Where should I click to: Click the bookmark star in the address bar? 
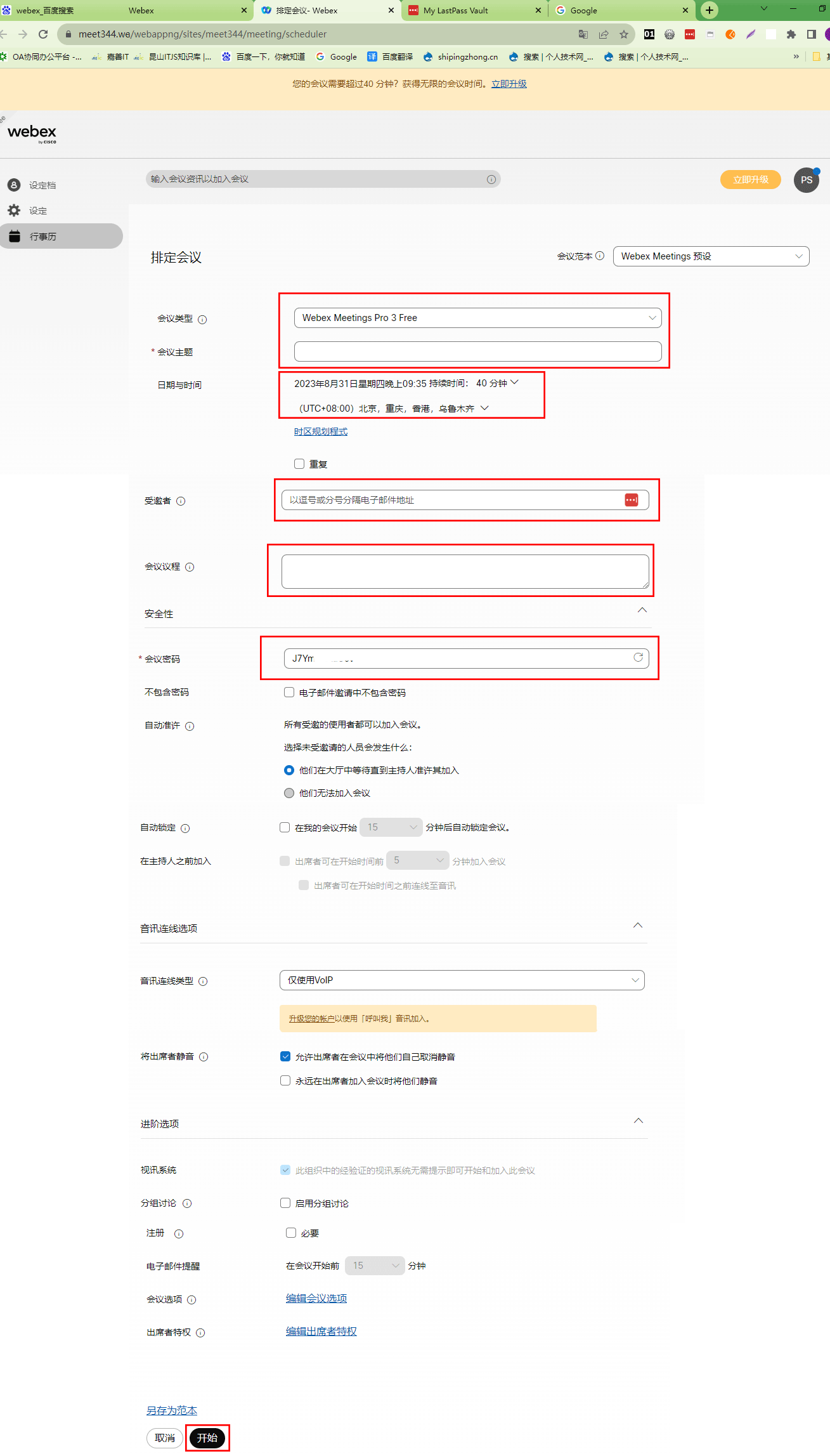[x=624, y=34]
